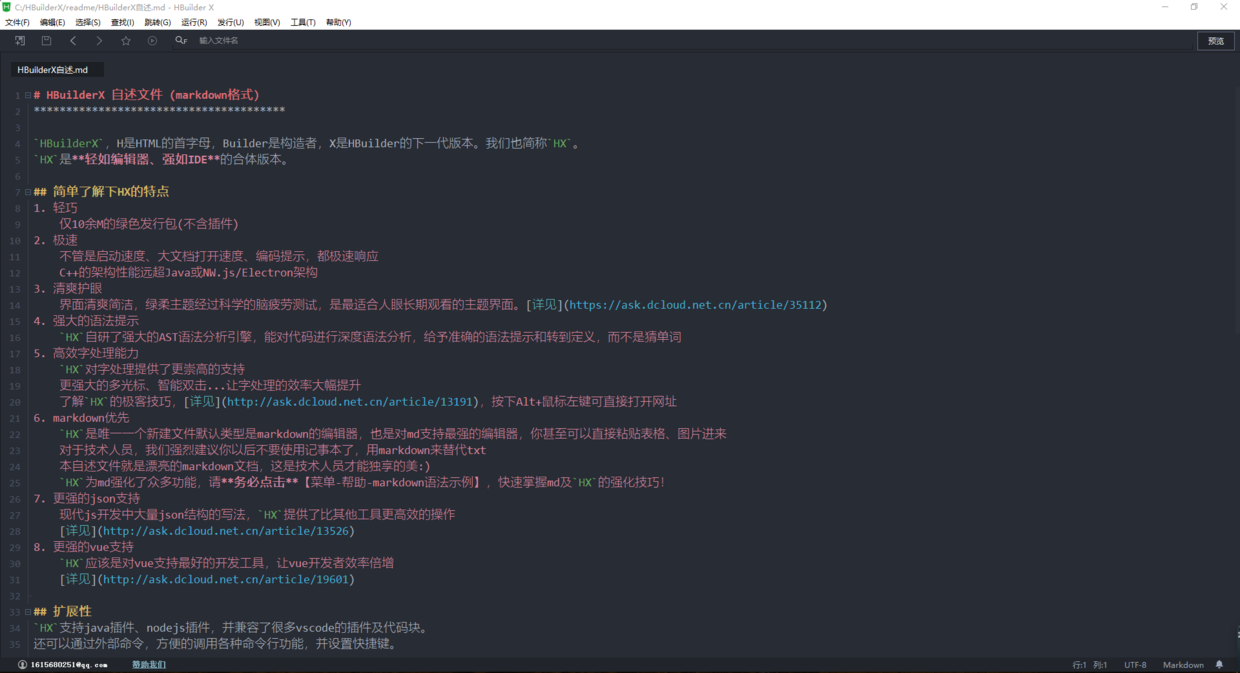Image resolution: width=1240 pixels, height=673 pixels.
Task: Click the 帮助我们 link in status bar
Action: 149,665
